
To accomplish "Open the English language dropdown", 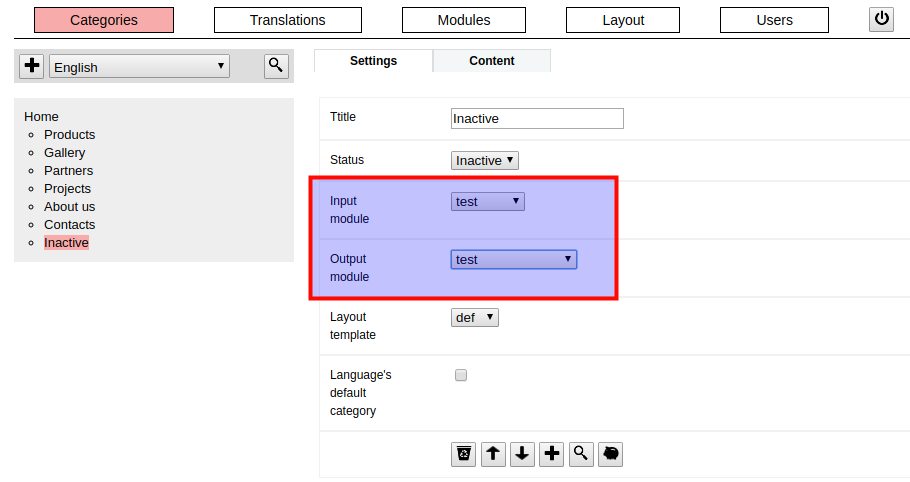I will click(x=139, y=66).
